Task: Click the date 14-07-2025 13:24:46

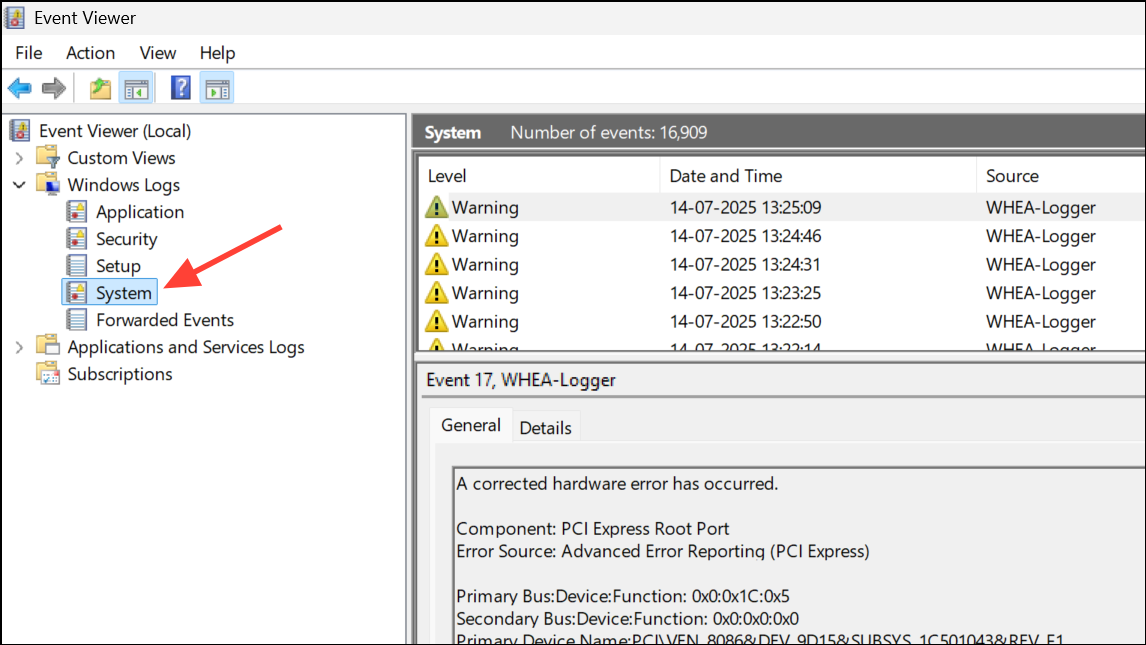Action: pos(745,236)
